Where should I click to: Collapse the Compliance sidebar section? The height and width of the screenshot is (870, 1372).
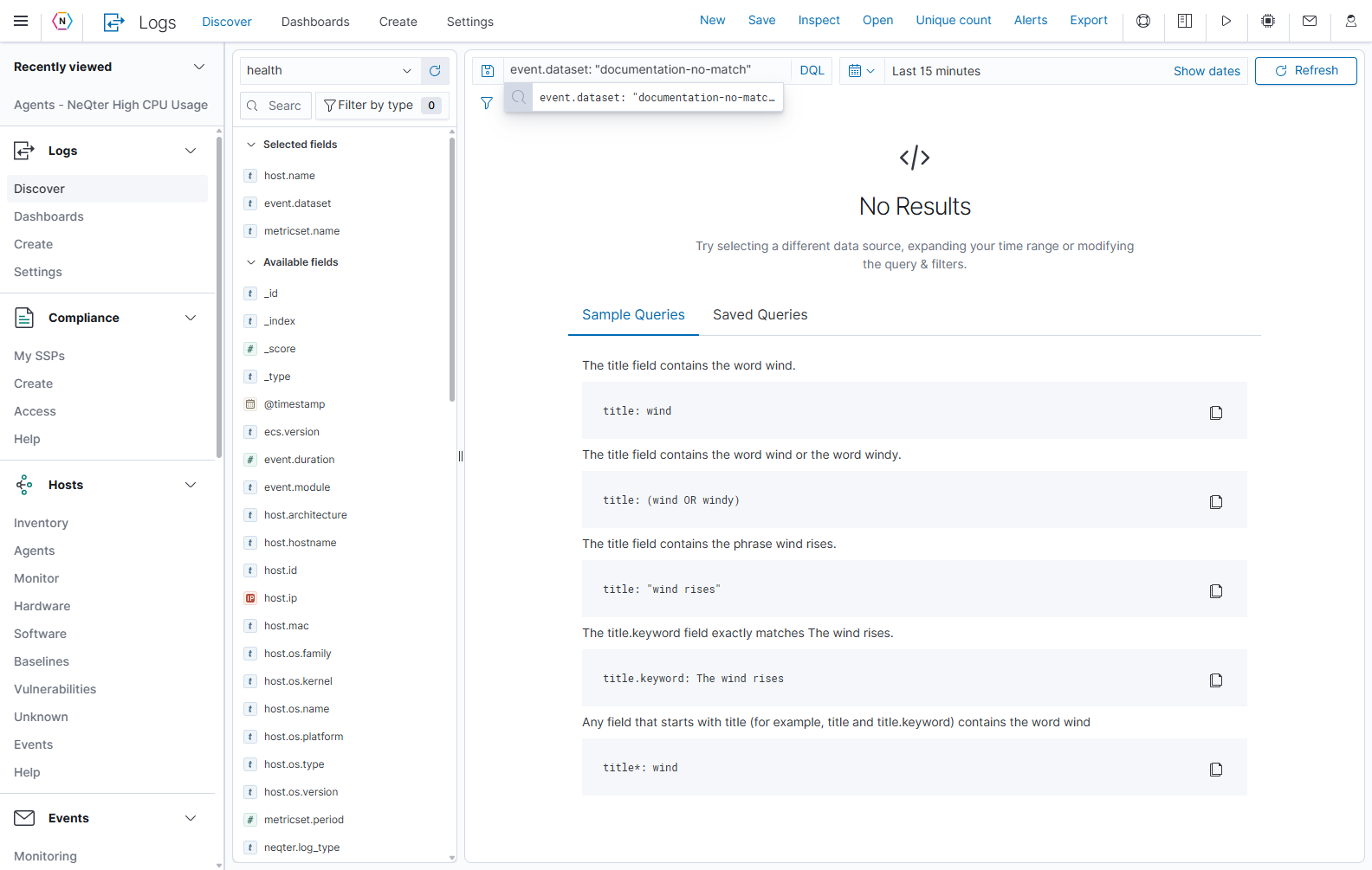pos(191,318)
